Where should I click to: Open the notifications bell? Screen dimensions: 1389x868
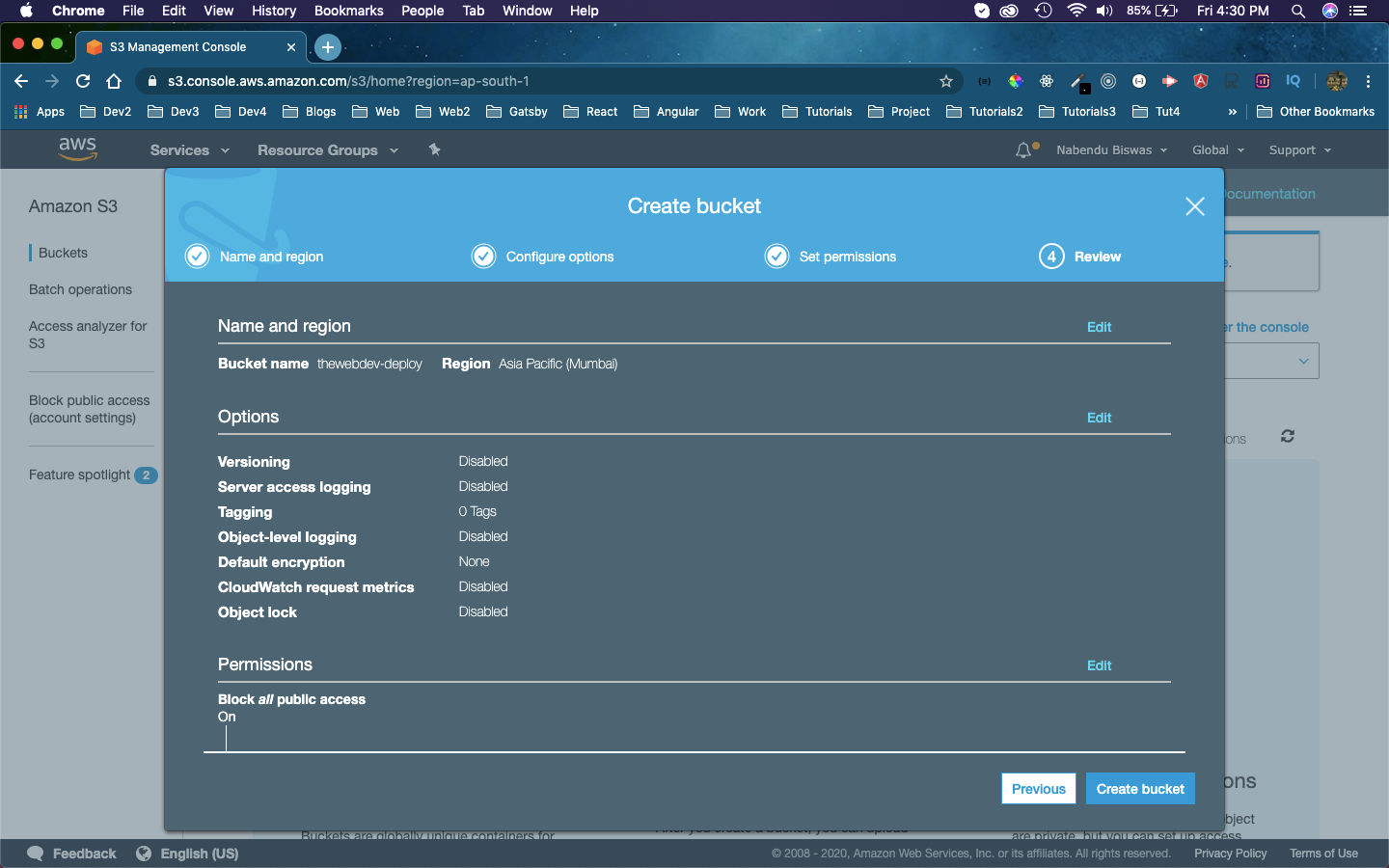(1025, 150)
